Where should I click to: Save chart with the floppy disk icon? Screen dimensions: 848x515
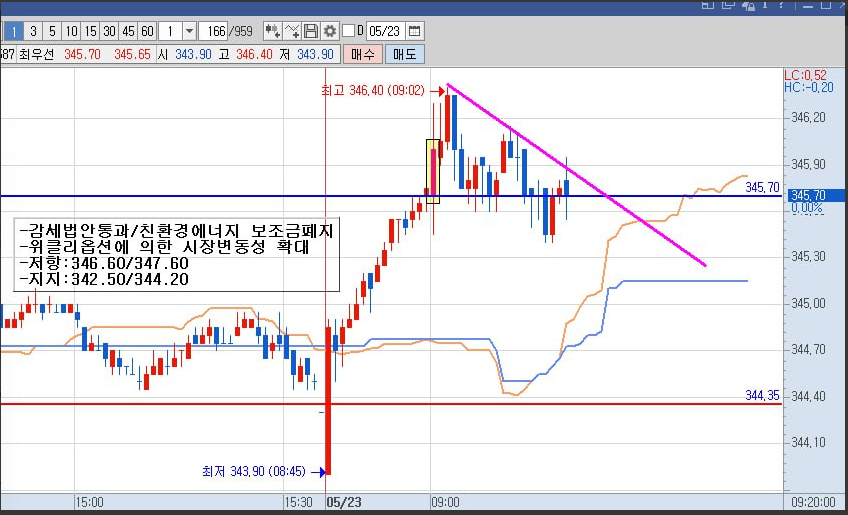(311, 31)
